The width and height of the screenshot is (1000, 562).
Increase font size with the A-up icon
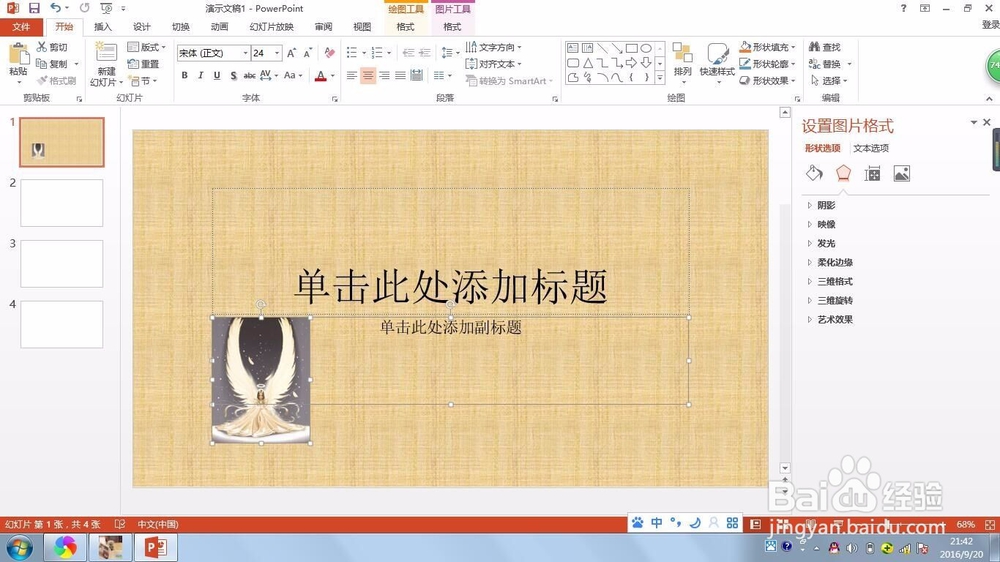[291, 53]
